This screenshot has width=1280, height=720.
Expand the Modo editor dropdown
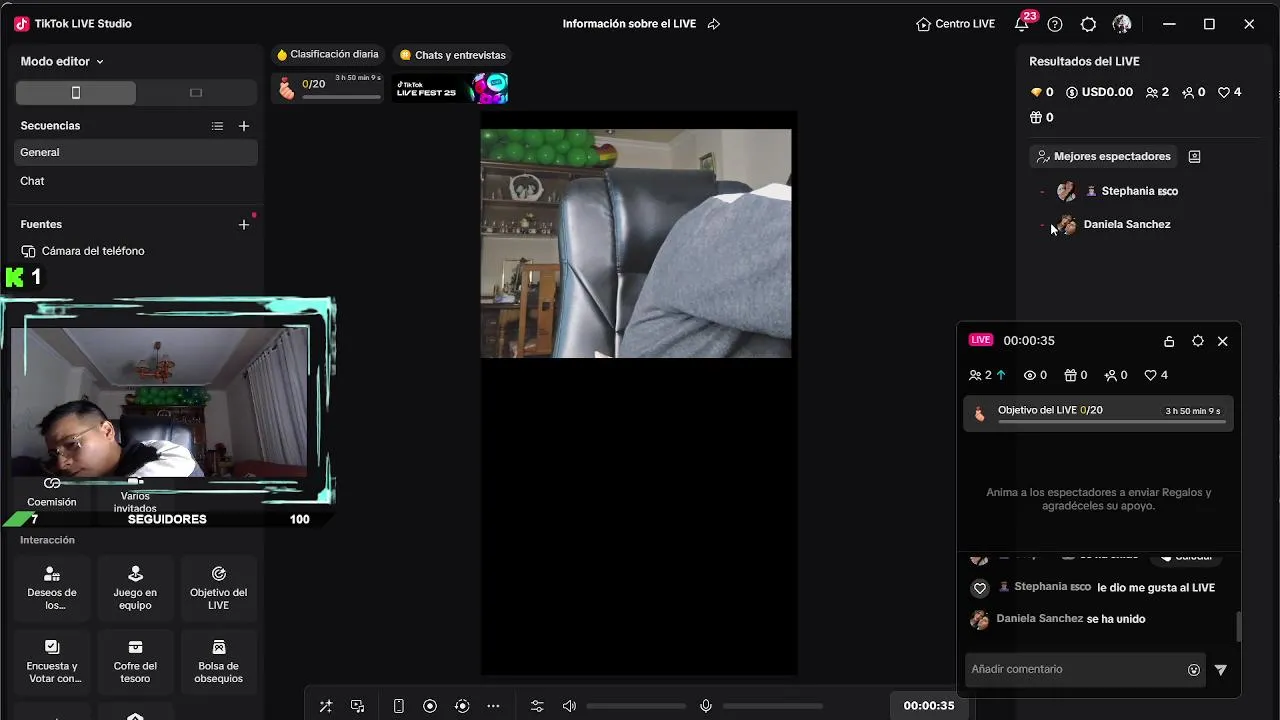(x=62, y=61)
